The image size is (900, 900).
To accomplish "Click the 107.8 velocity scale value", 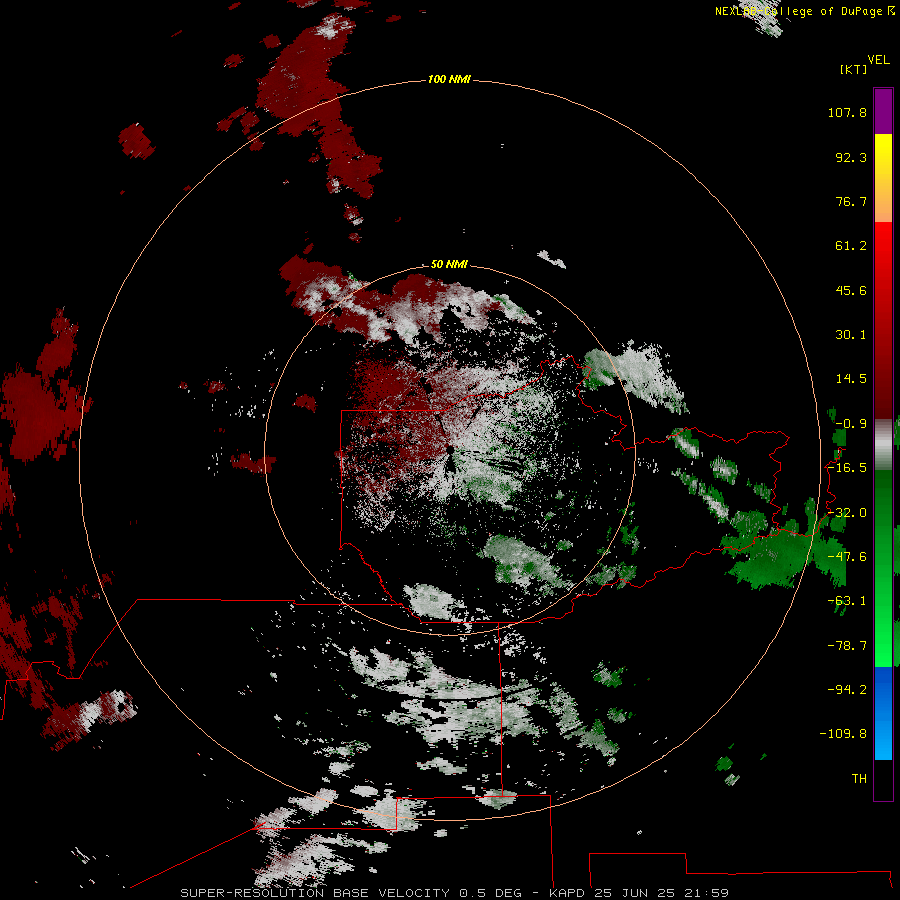I will (847, 112).
